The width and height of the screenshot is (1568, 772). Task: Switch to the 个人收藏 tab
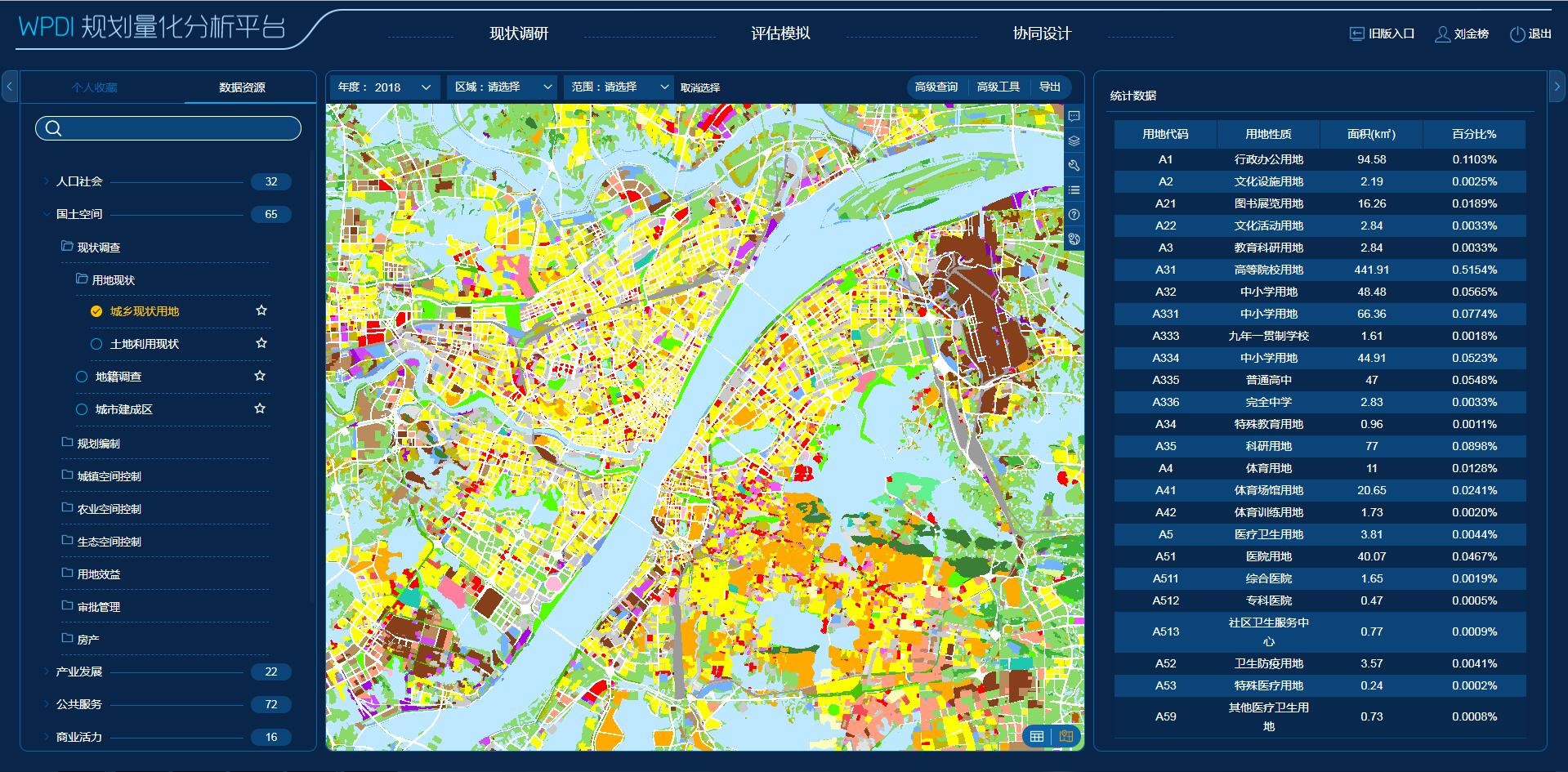[94, 87]
